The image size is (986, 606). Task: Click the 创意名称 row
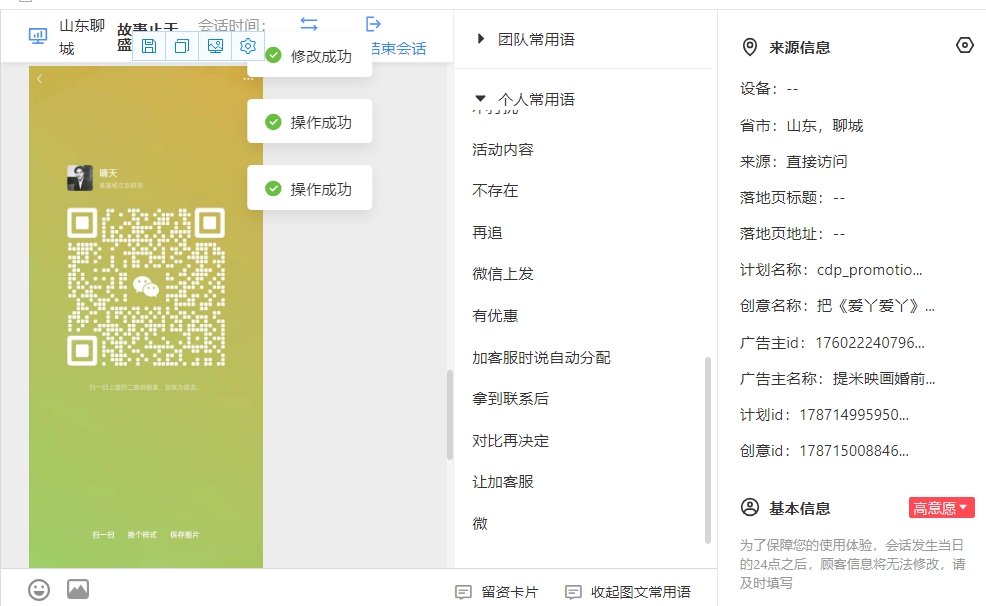[x=837, y=306]
